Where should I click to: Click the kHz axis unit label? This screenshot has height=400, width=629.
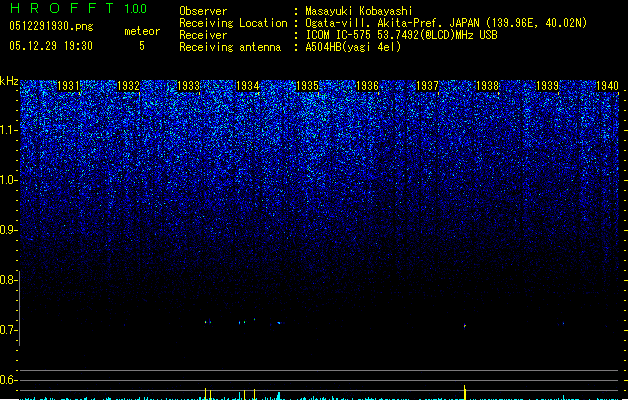point(9,81)
